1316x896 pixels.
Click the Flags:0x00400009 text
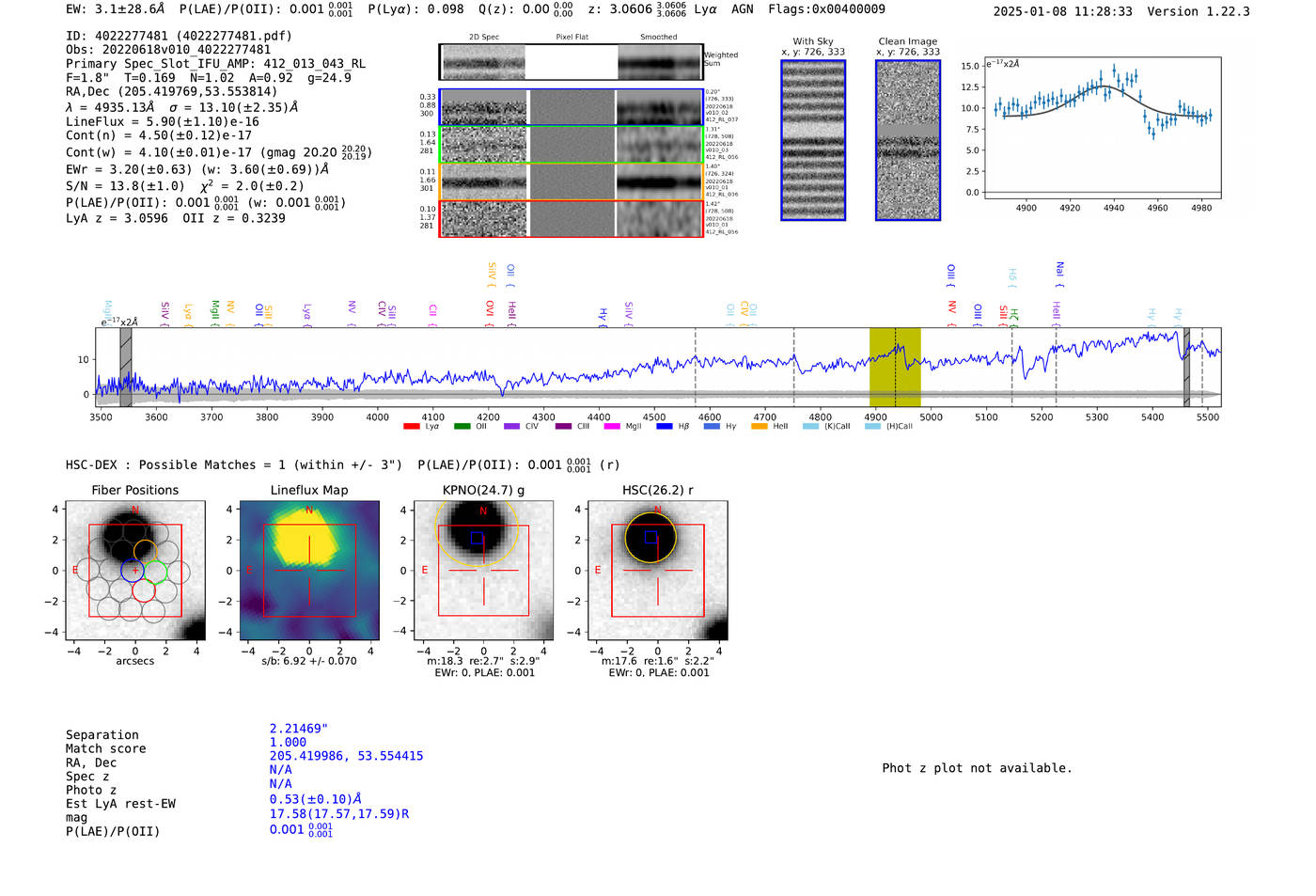[826, 8]
